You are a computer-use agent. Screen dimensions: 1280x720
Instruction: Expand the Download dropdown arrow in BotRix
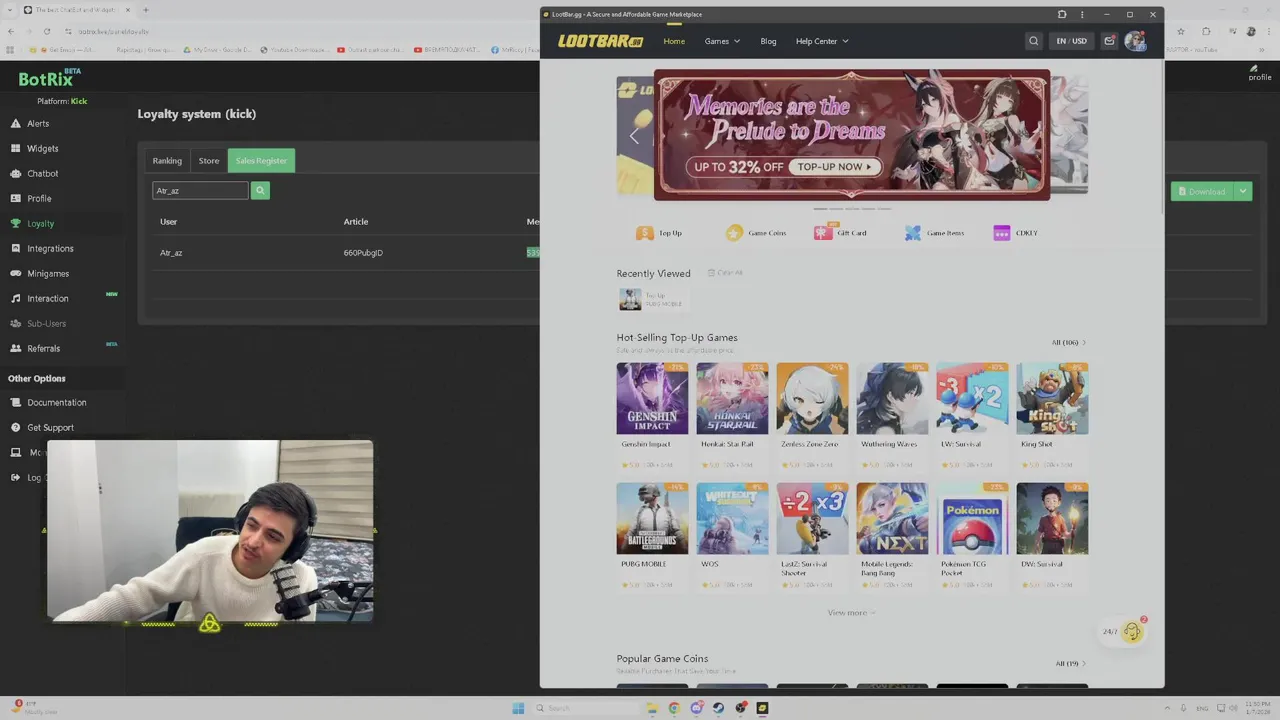coord(1243,191)
